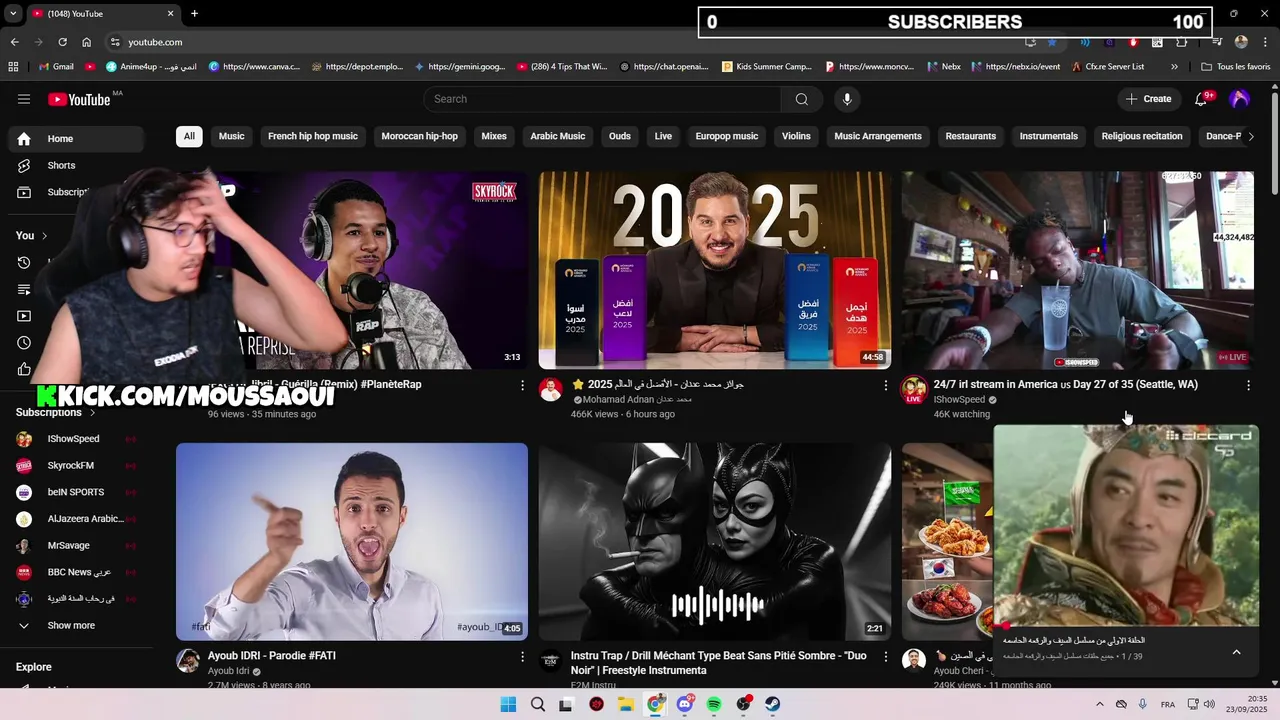
Task: Expand subscriptions list with Show more
Action: pos(70,626)
